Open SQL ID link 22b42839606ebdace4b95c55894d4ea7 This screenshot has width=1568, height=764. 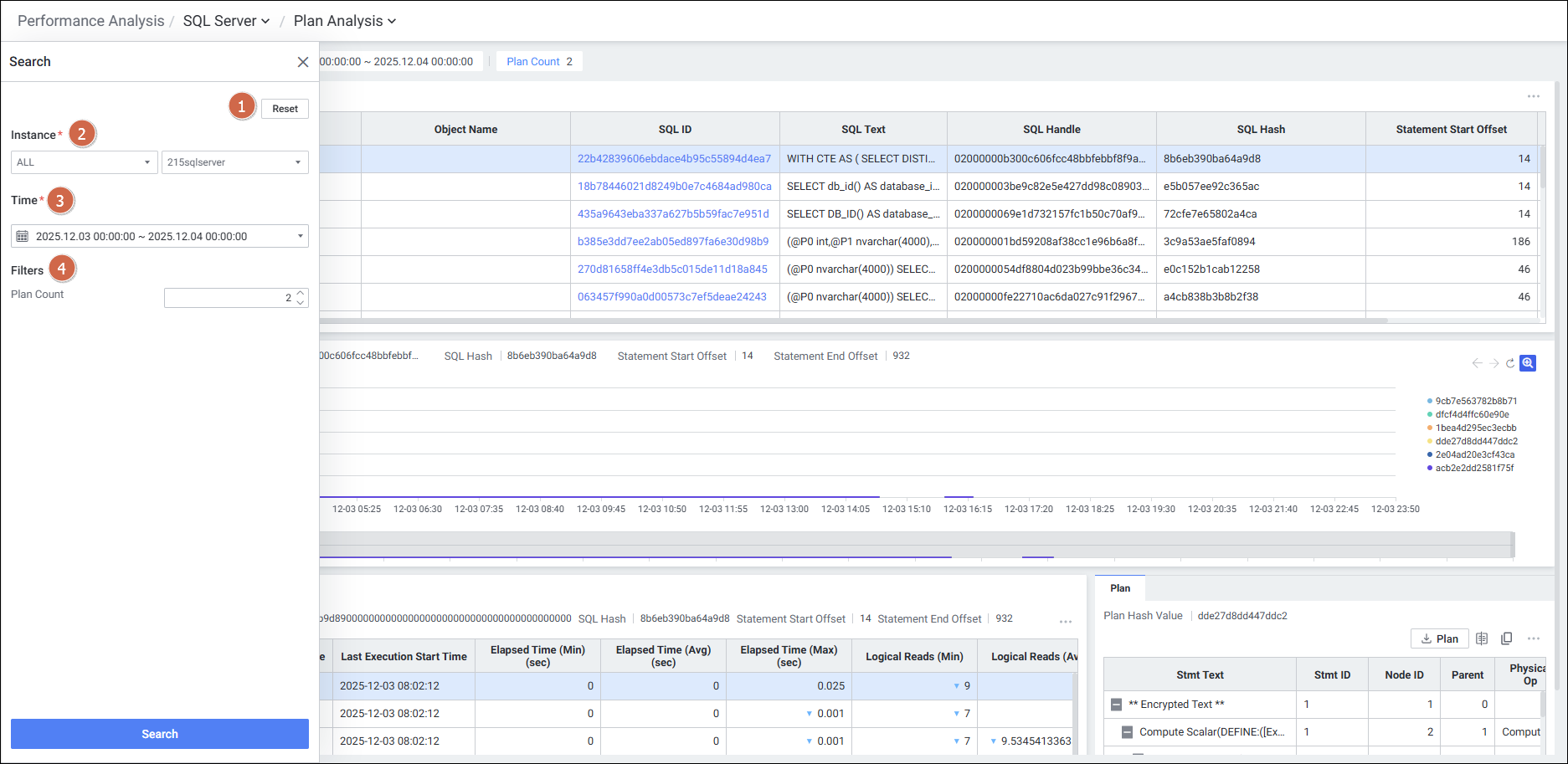click(674, 159)
